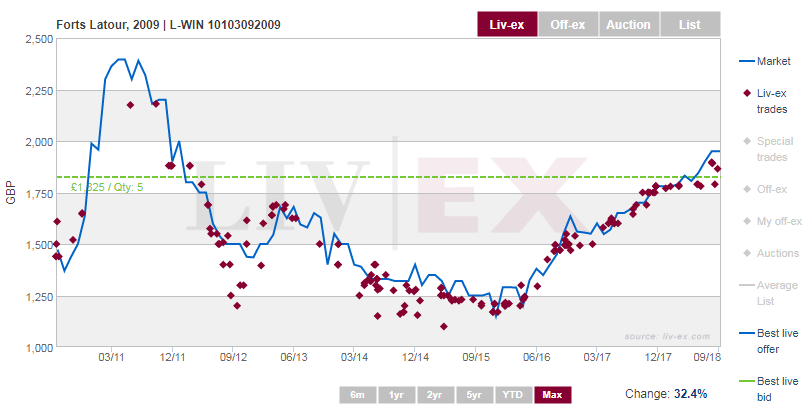The width and height of the screenshot is (809, 417).
Task: Click the GBP axis title
Action: (x=11, y=193)
